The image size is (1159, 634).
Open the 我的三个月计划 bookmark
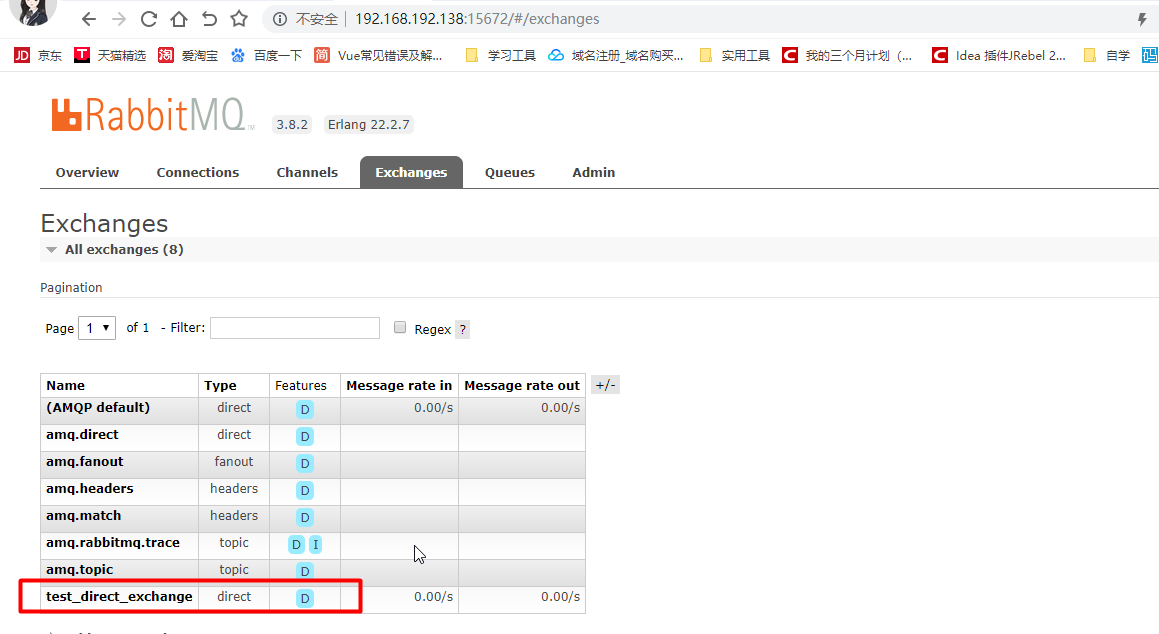(x=847, y=55)
